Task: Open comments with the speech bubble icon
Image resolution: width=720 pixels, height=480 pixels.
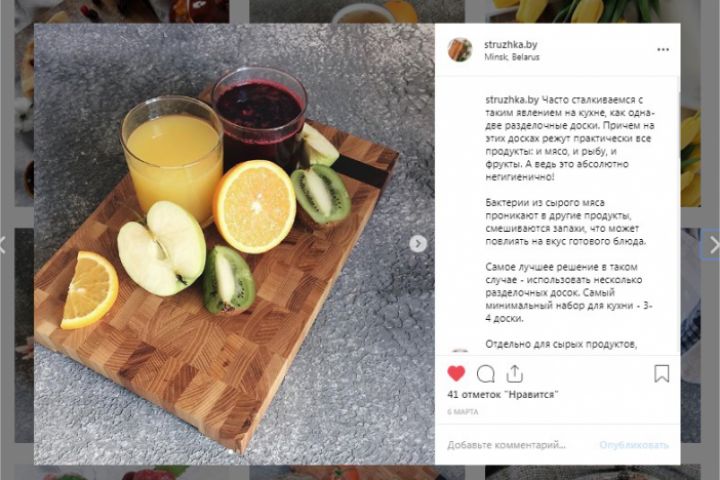Action: click(x=485, y=374)
